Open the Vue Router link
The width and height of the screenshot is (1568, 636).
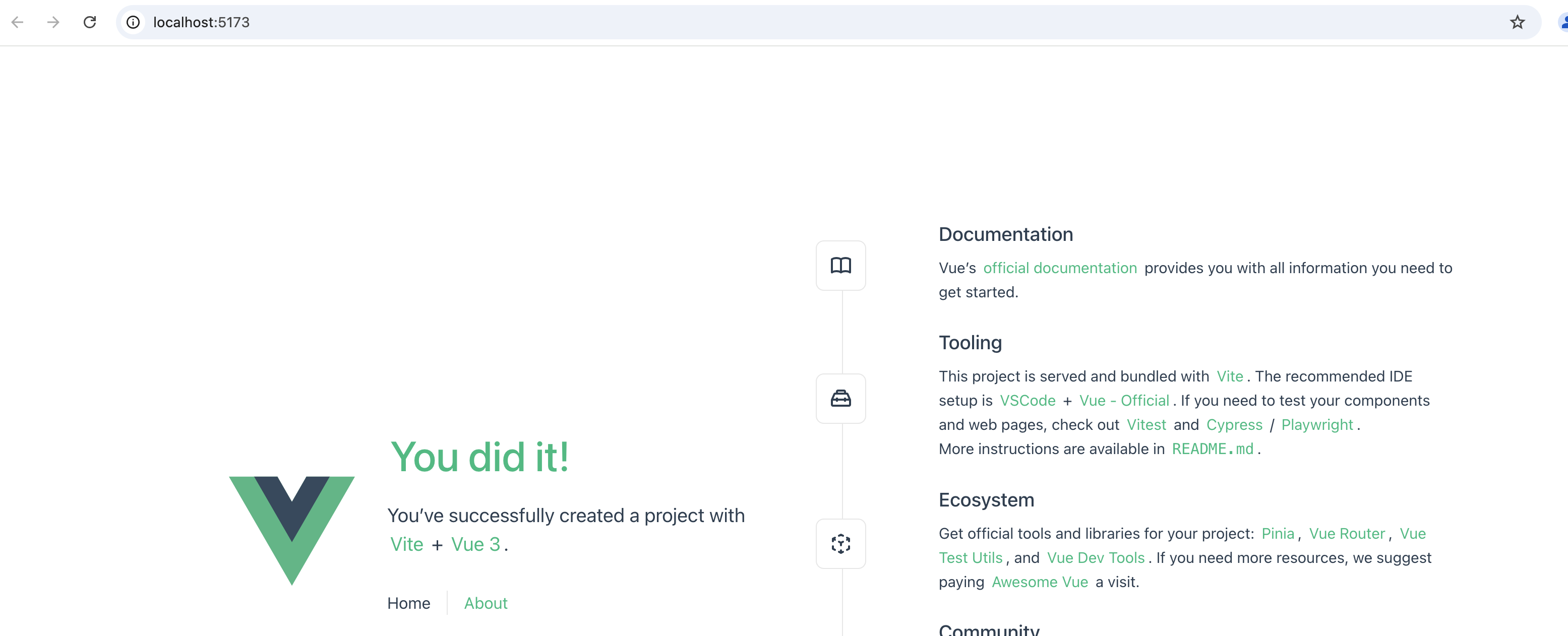click(1347, 534)
